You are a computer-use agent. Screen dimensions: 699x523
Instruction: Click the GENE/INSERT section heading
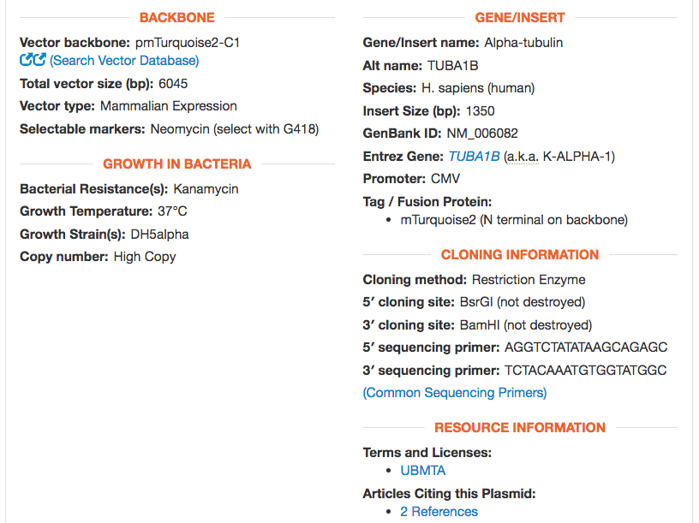click(x=520, y=17)
